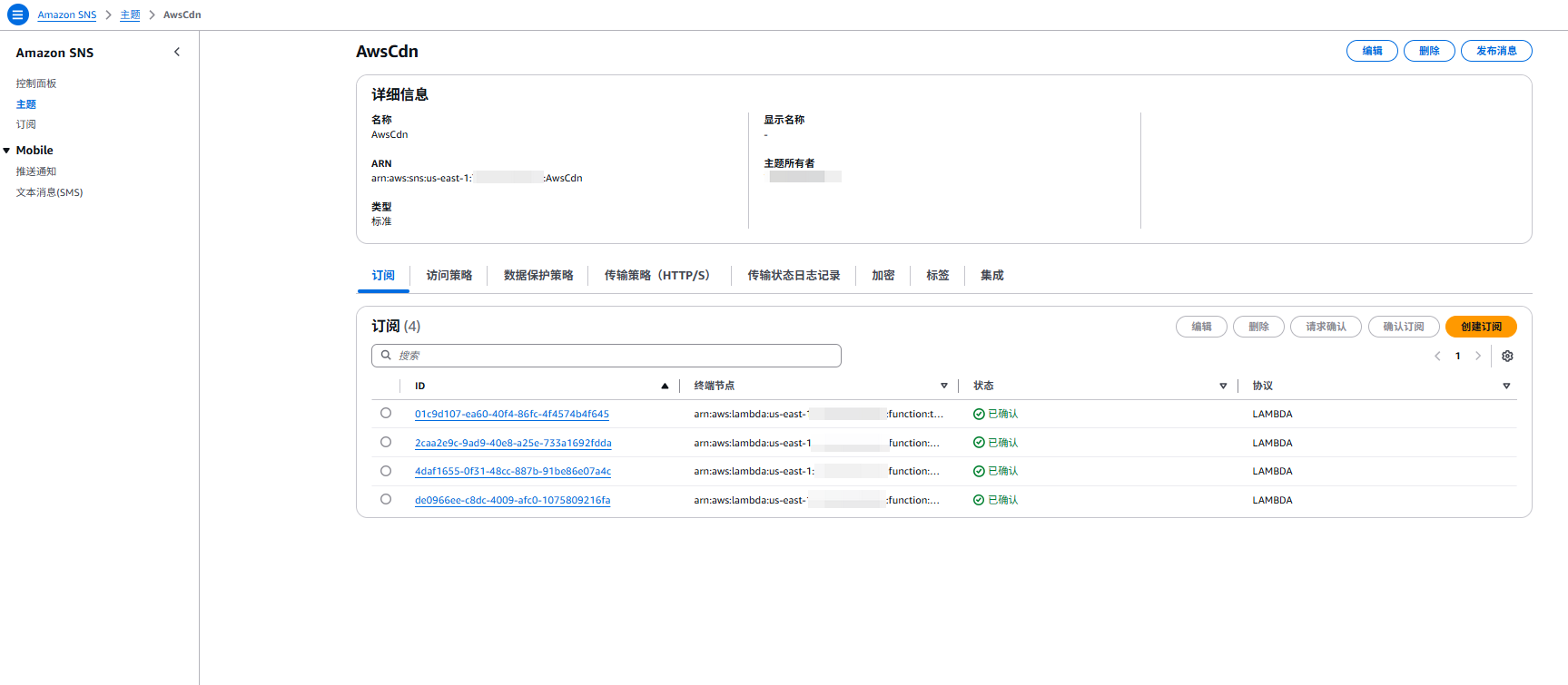Open subscription table settings gear

(x=1507, y=356)
